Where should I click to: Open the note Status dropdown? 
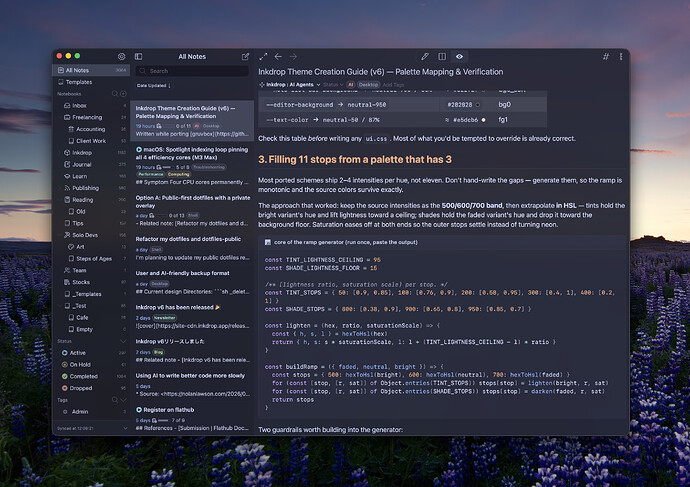pyautogui.click(x=333, y=84)
